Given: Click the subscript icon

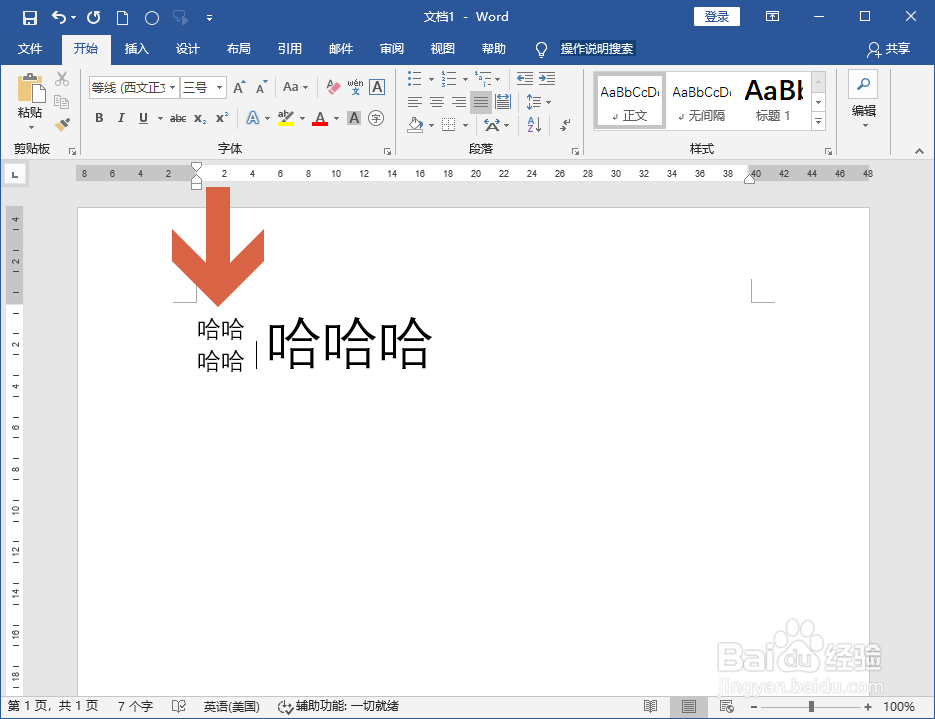Looking at the screenshot, I should 199,118.
